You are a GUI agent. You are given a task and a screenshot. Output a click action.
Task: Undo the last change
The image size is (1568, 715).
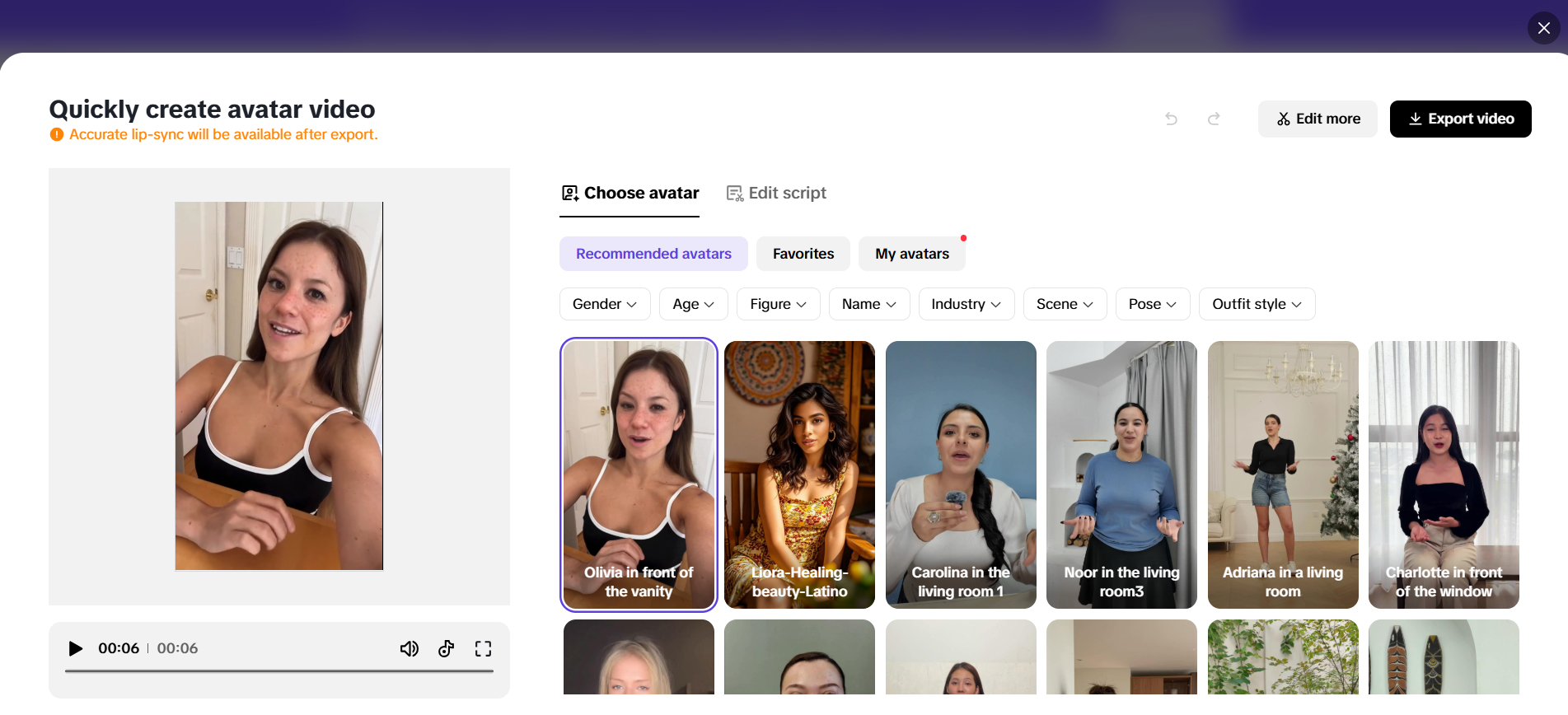point(1171,119)
